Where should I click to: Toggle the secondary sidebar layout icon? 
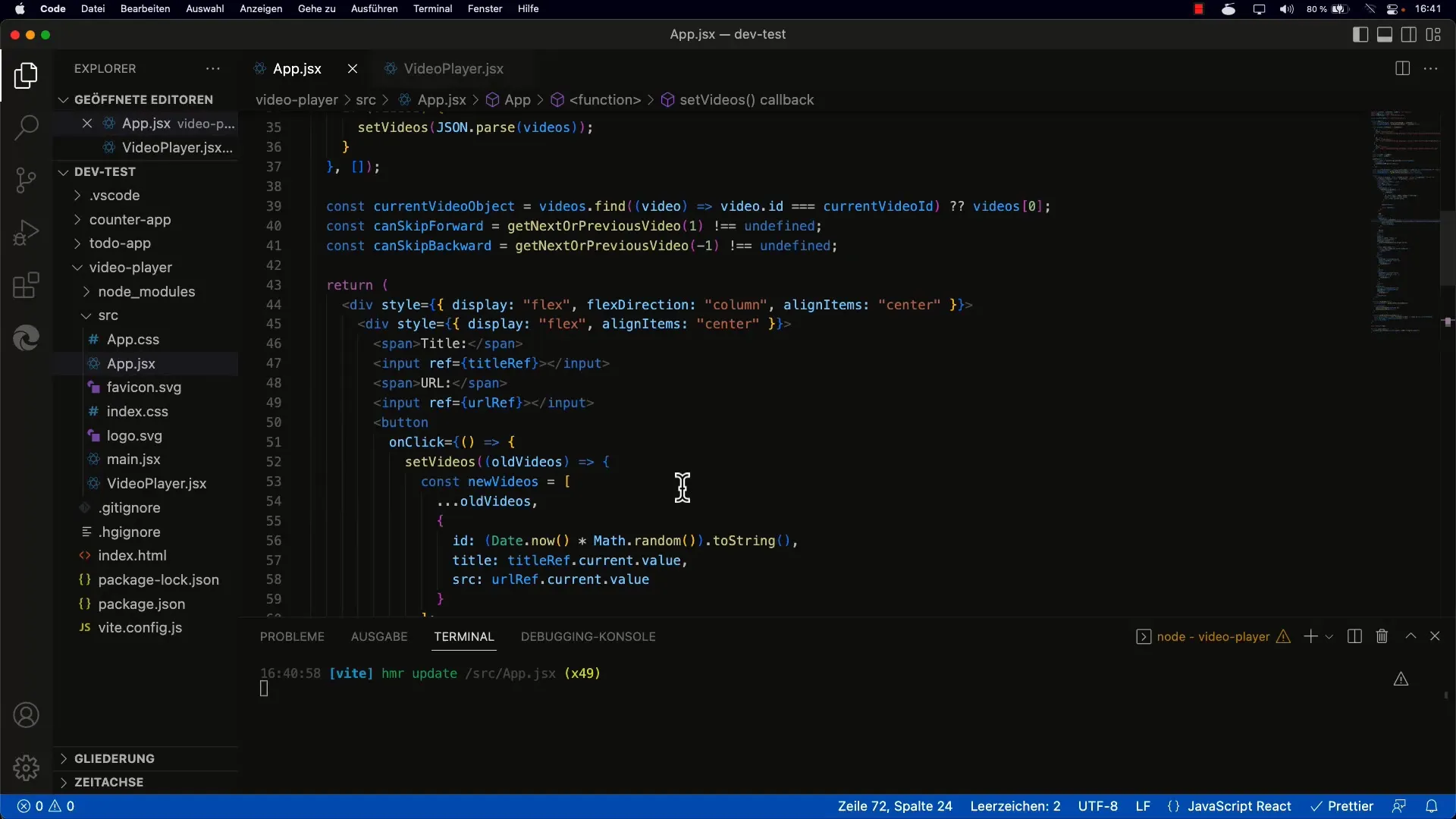pyautogui.click(x=1409, y=34)
